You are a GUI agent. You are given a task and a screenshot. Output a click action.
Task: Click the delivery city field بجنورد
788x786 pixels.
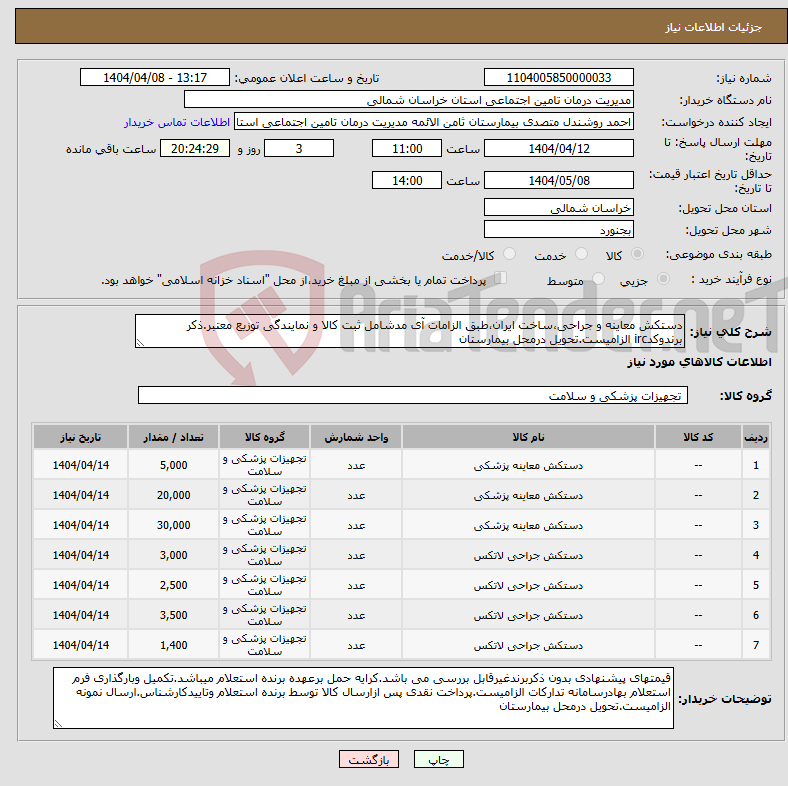[x=558, y=229]
